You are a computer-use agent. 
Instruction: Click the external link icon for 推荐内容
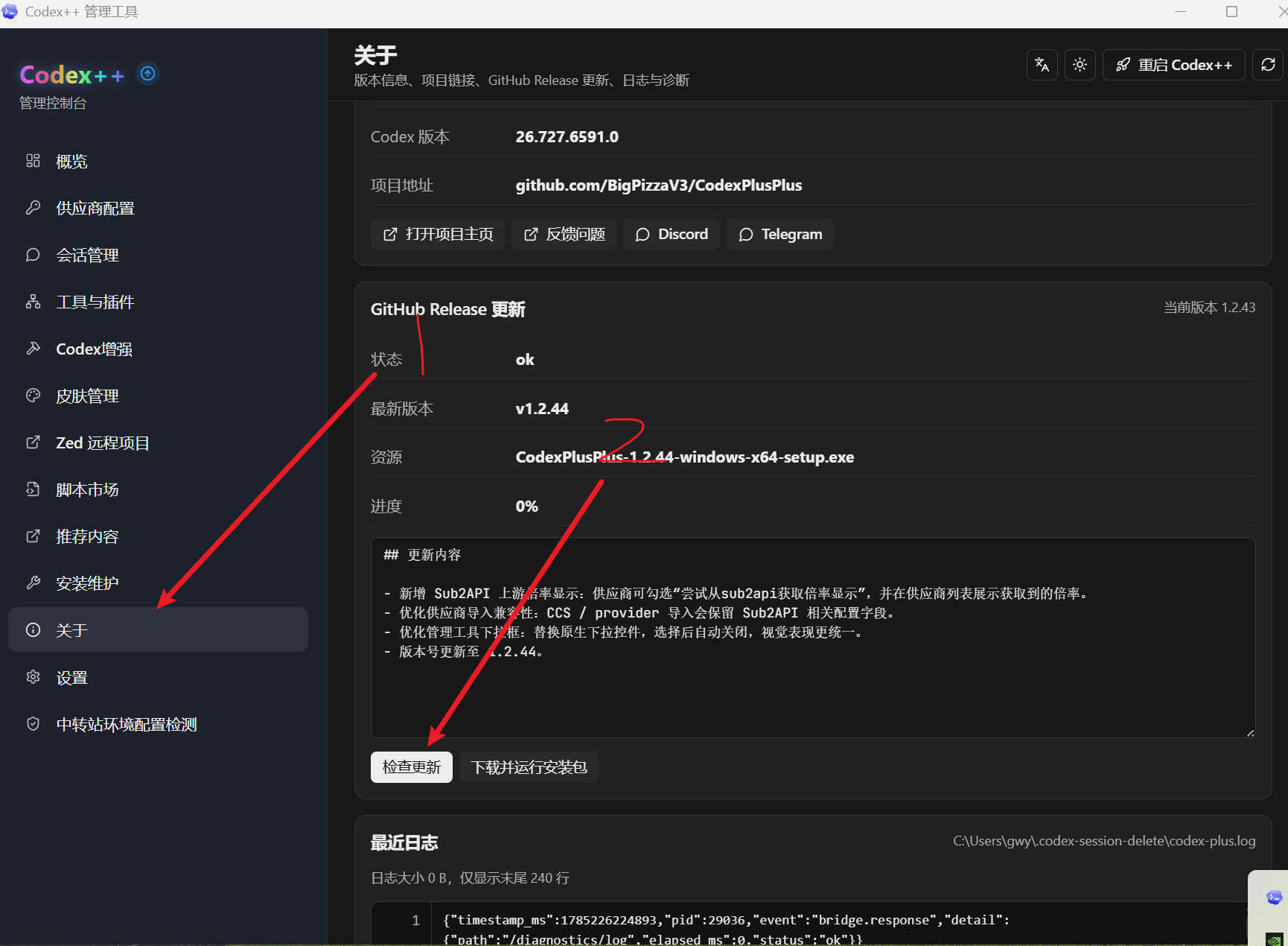33,536
